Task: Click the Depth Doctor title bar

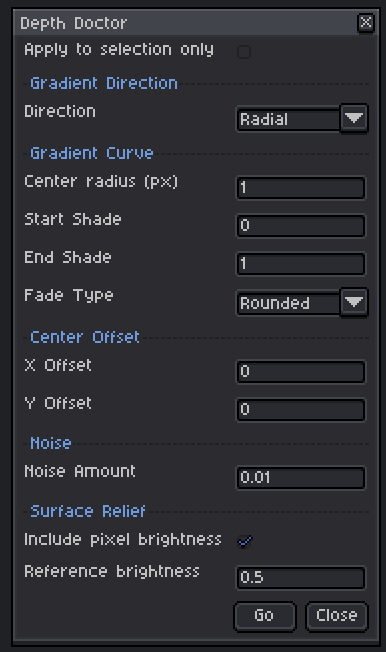Action: pos(185,23)
